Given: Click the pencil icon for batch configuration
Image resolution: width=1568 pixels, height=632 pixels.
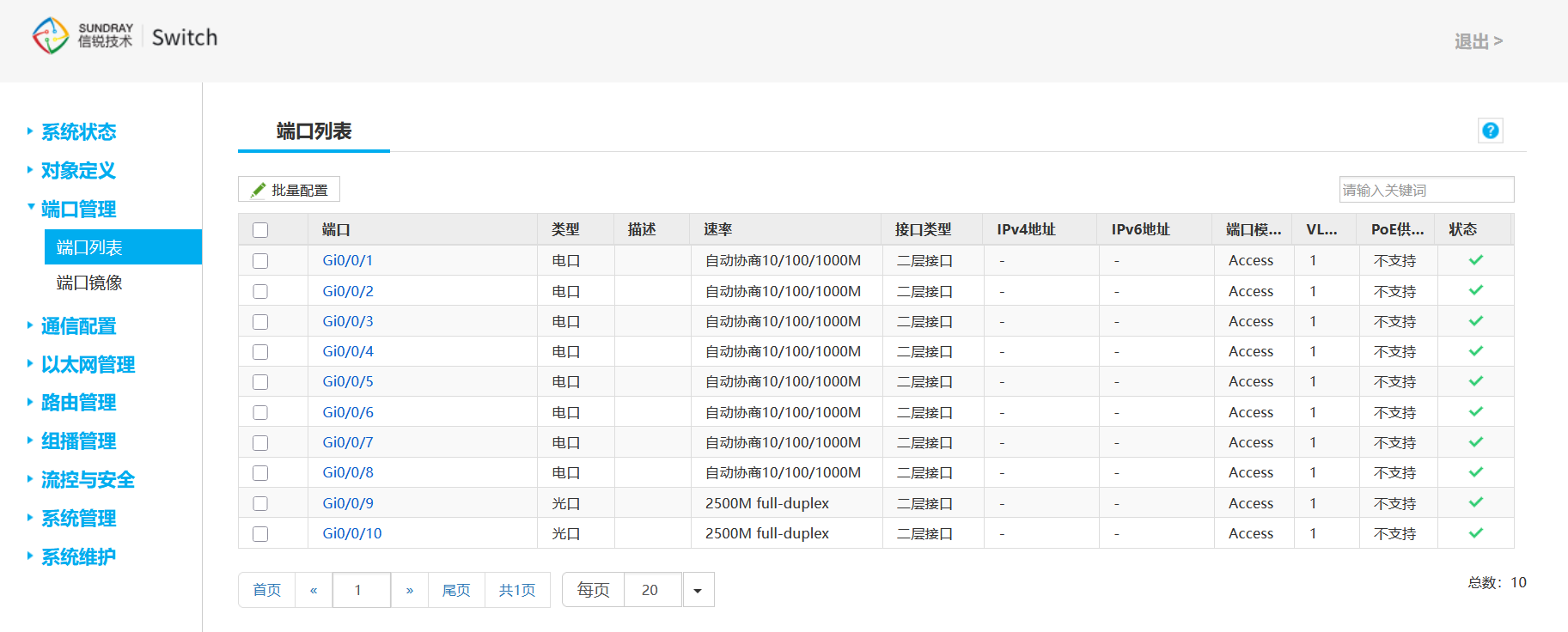Looking at the screenshot, I should coord(258,190).
